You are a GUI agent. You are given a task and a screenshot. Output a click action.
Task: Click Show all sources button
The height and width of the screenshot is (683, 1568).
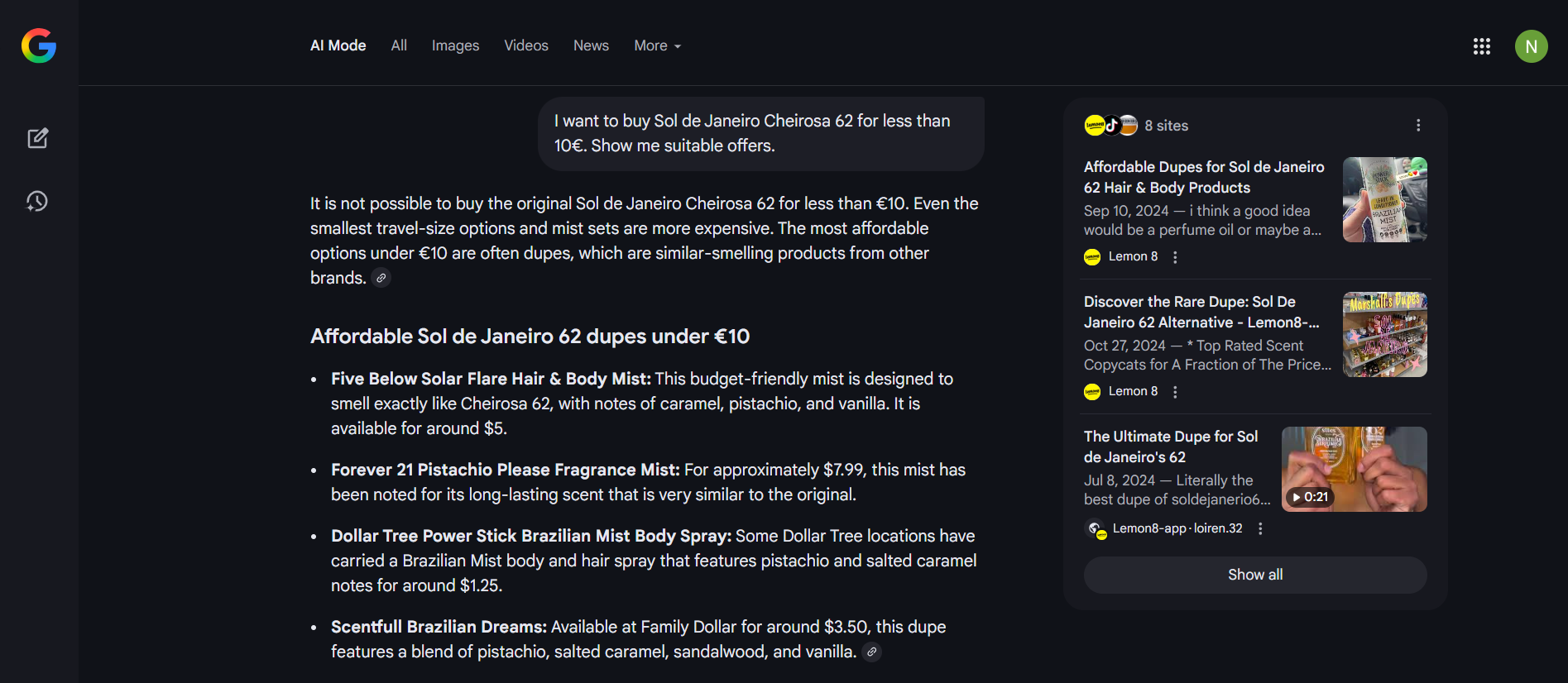[x=1255, y=575]
